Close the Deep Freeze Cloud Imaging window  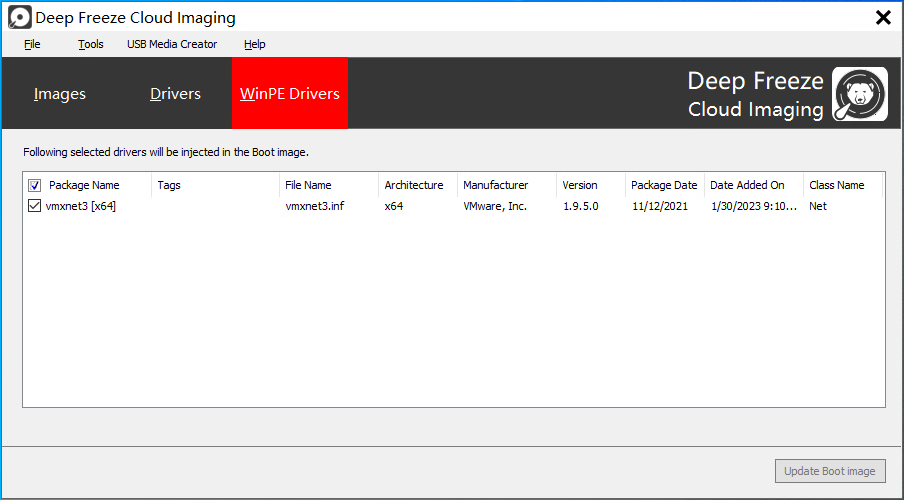(x=883, y=17)
